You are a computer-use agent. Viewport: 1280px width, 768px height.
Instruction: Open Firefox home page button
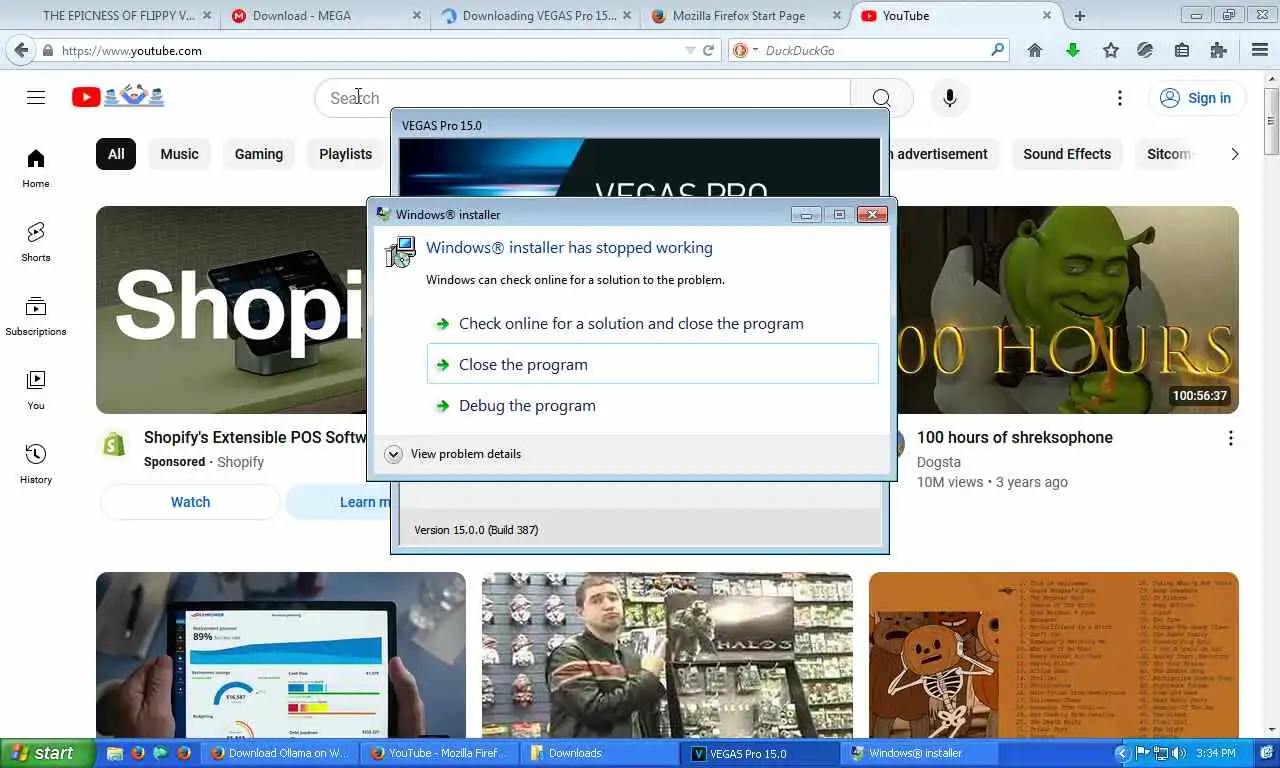click(x=1035, y=50)
